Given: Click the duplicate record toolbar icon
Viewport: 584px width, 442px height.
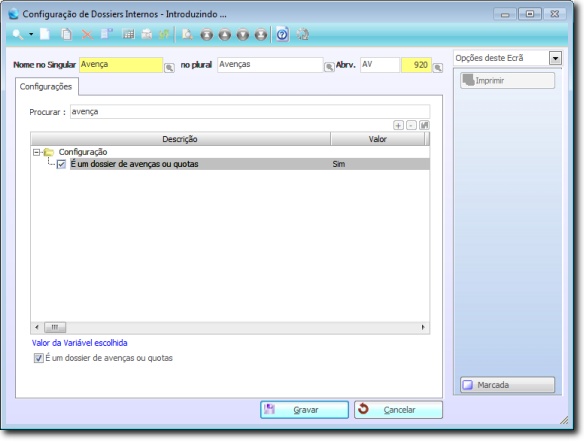Looking at the screenshot, I should (67, 34).
